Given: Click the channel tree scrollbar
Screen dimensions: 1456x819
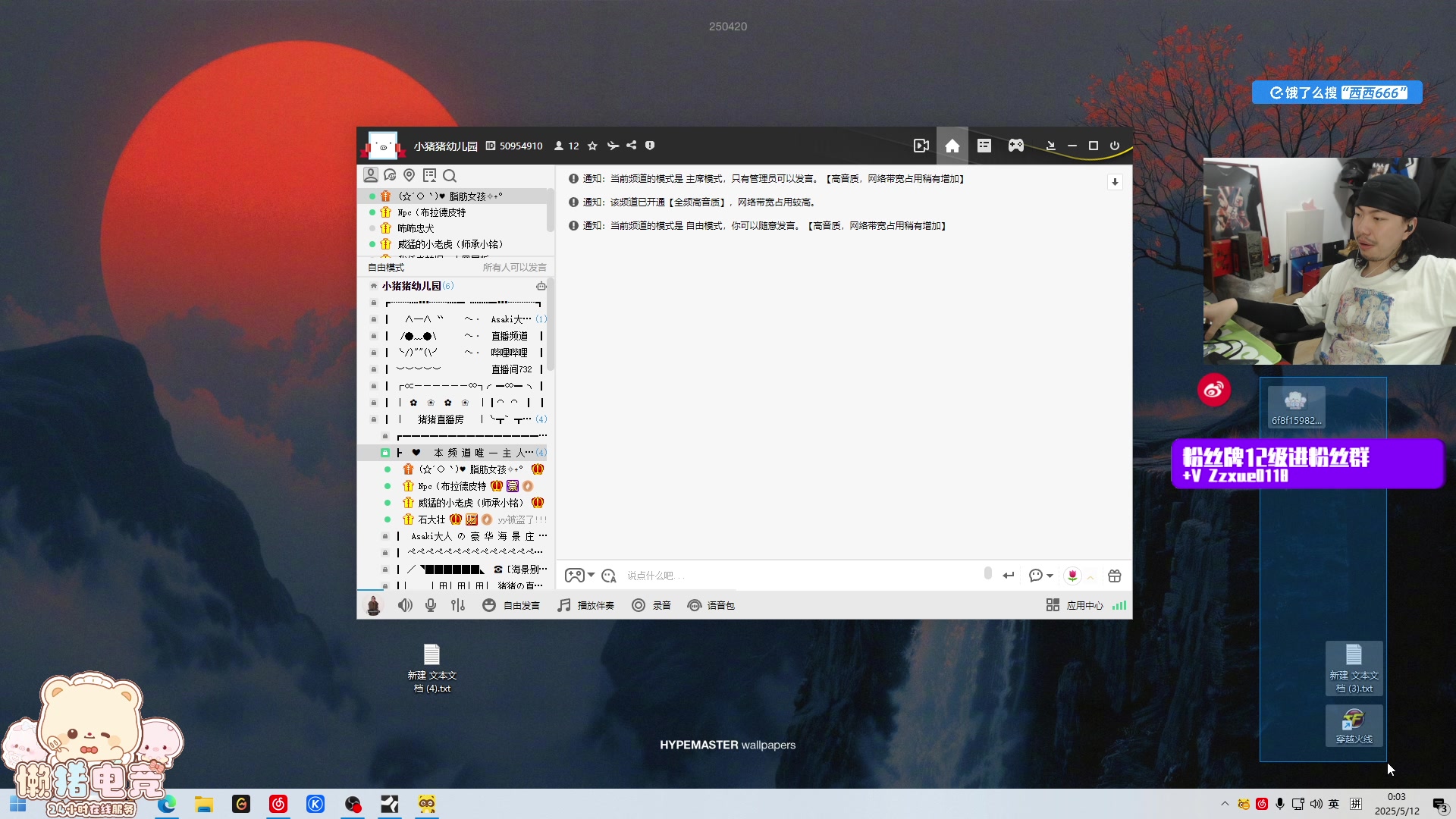Looking at the screenshot, I should [x=551, y=326].
